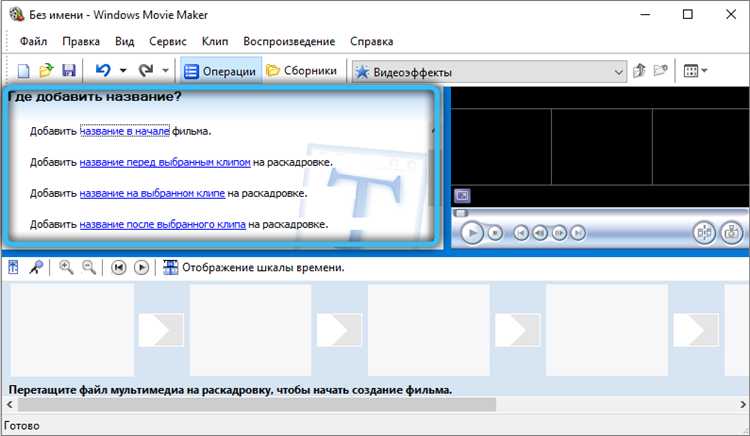Switch the preview monitor to full screen
The width and height of the screenshot is (750, 436).
(x=462, y=195)
